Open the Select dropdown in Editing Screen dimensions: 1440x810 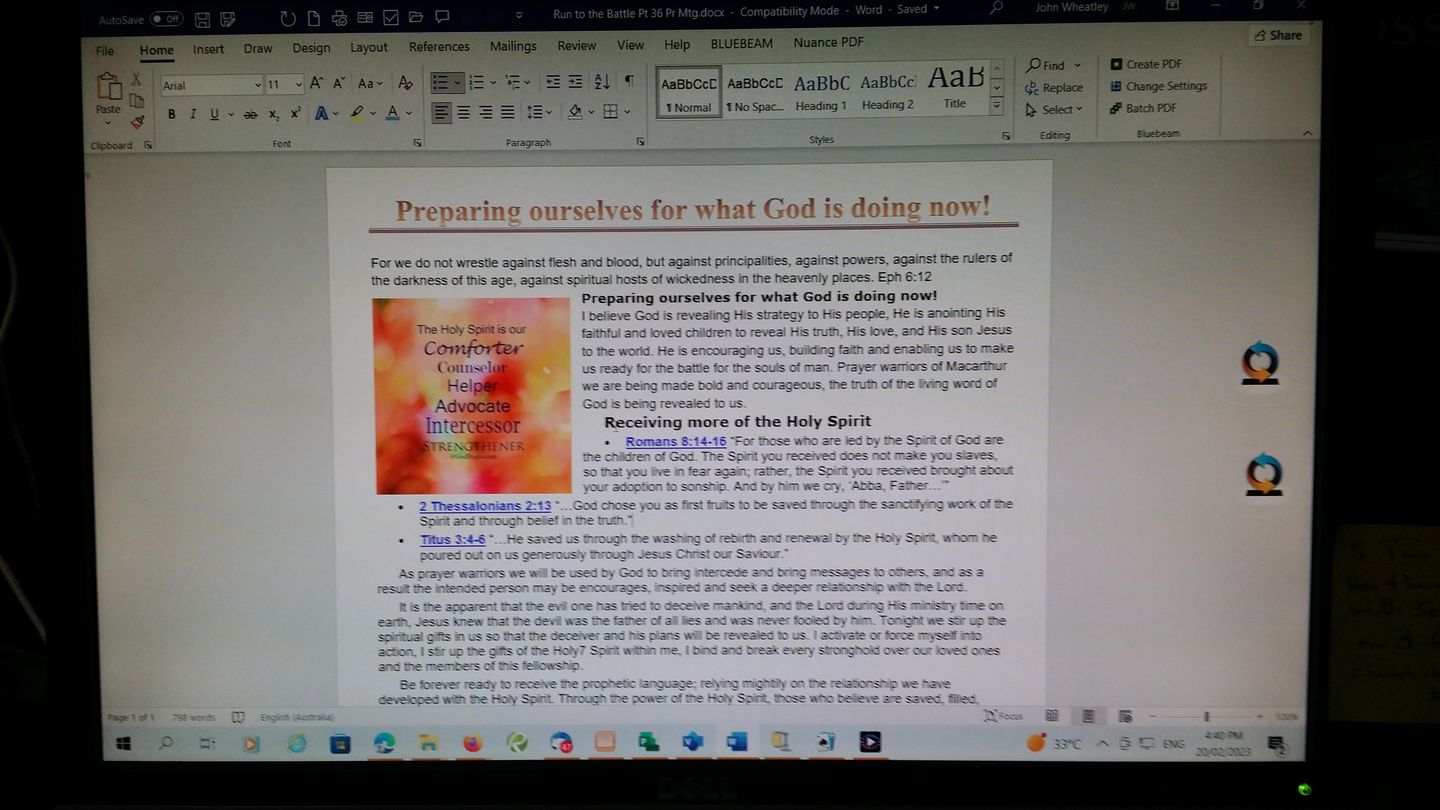click(x=1055, y=109)
